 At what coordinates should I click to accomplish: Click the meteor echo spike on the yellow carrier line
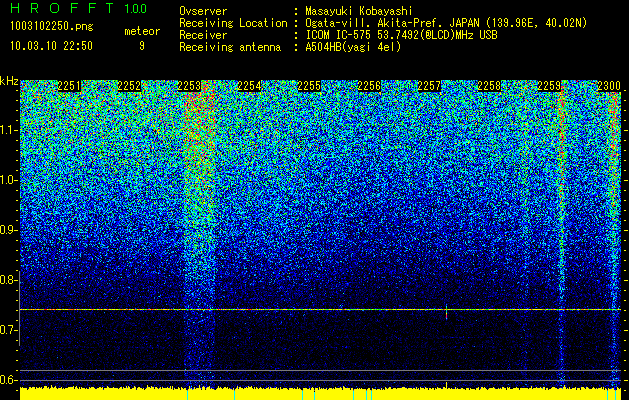click(446, 312)
